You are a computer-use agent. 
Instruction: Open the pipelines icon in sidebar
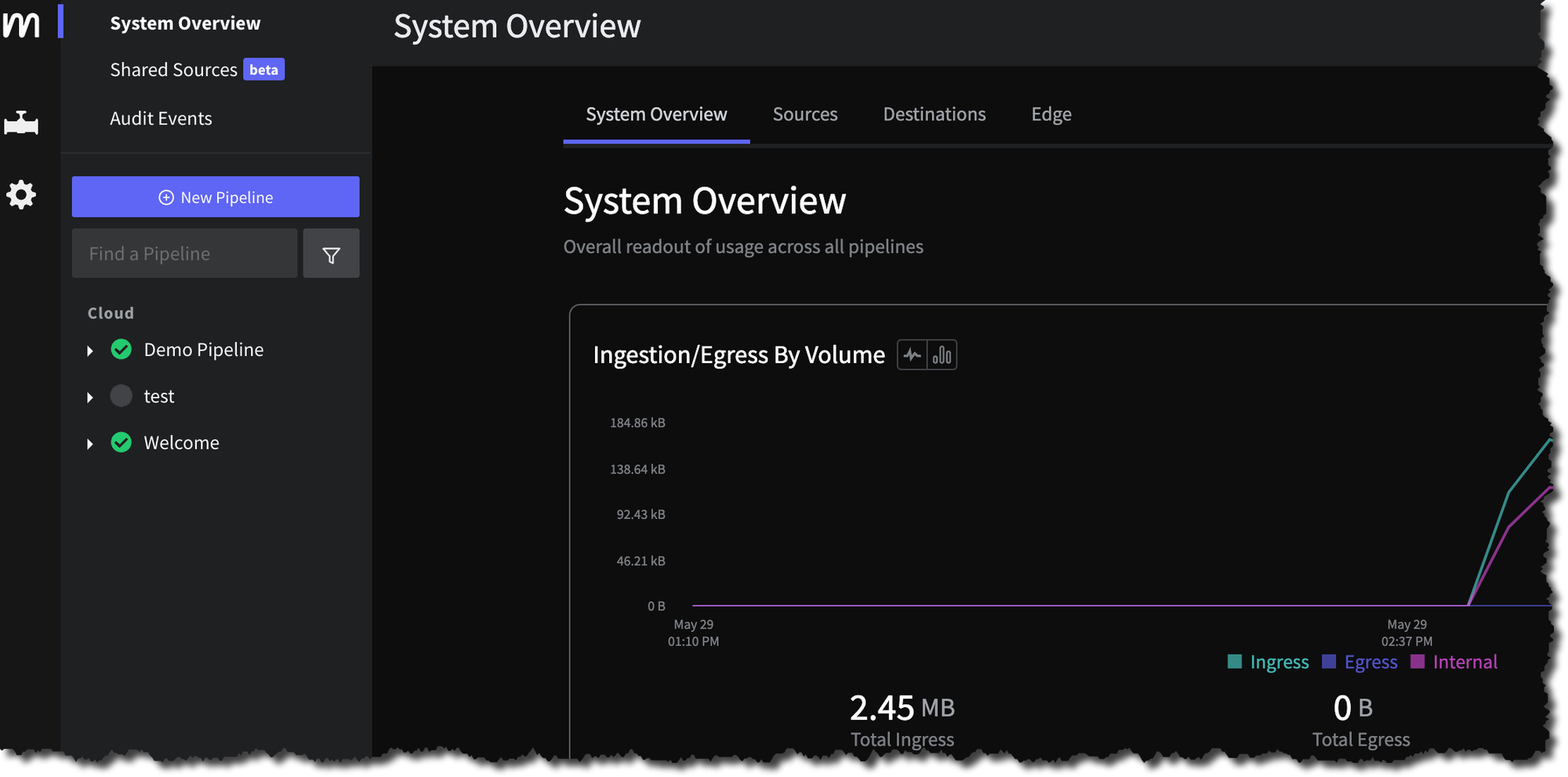[x=21, y=123]
